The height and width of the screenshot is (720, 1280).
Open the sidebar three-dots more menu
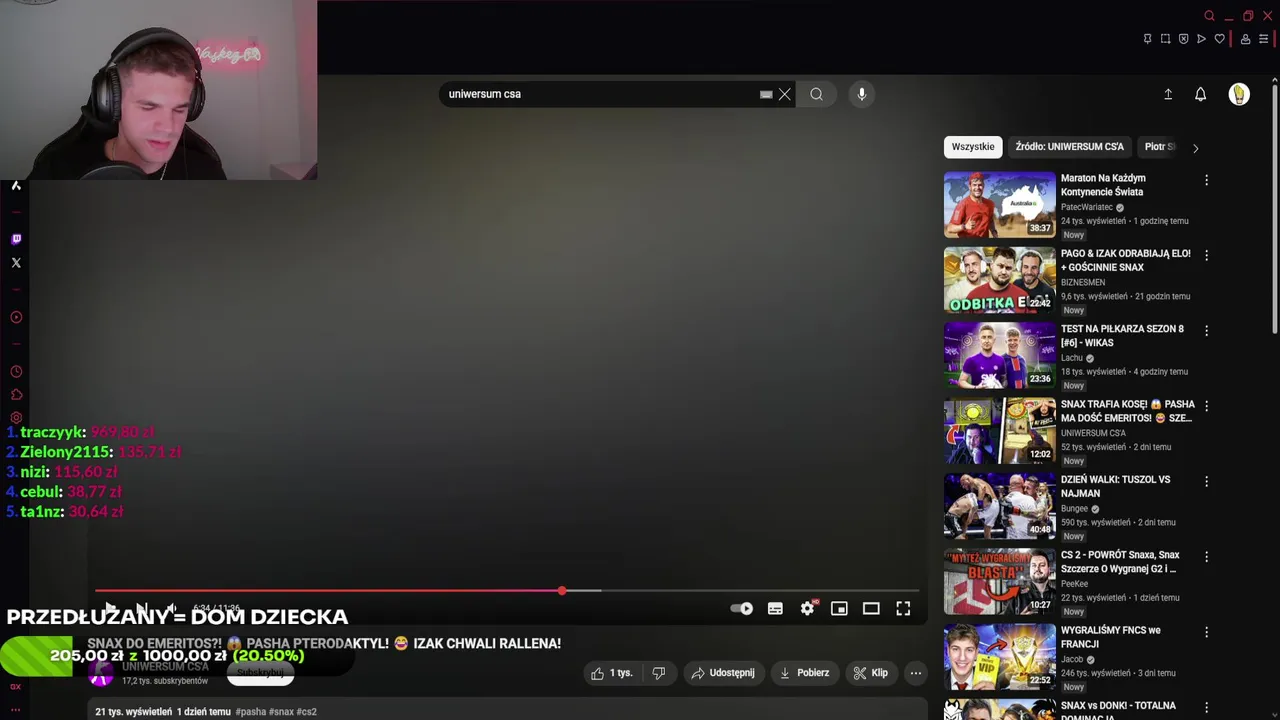[x=16, y=709]
